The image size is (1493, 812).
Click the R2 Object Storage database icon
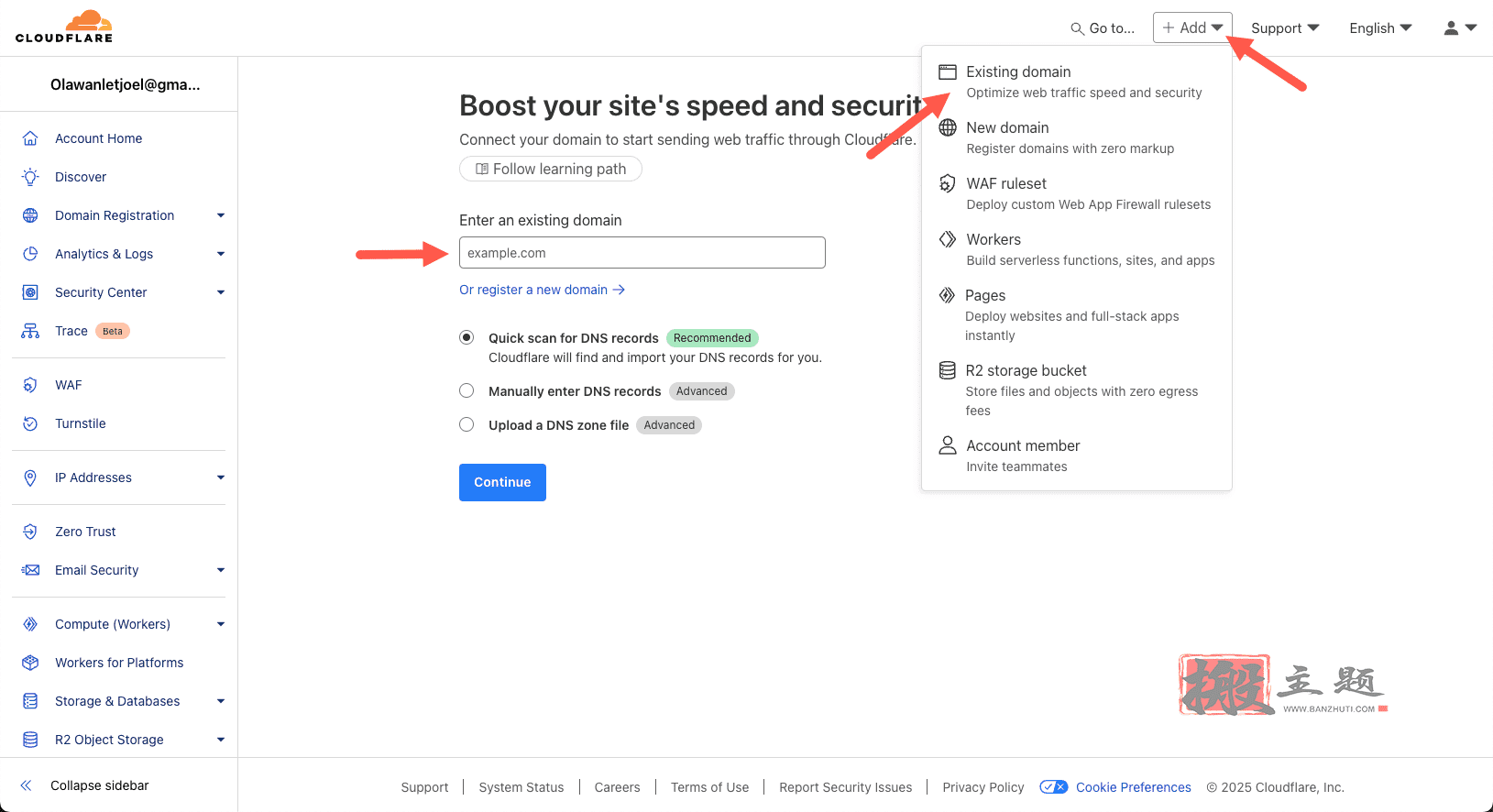point(30,740)
